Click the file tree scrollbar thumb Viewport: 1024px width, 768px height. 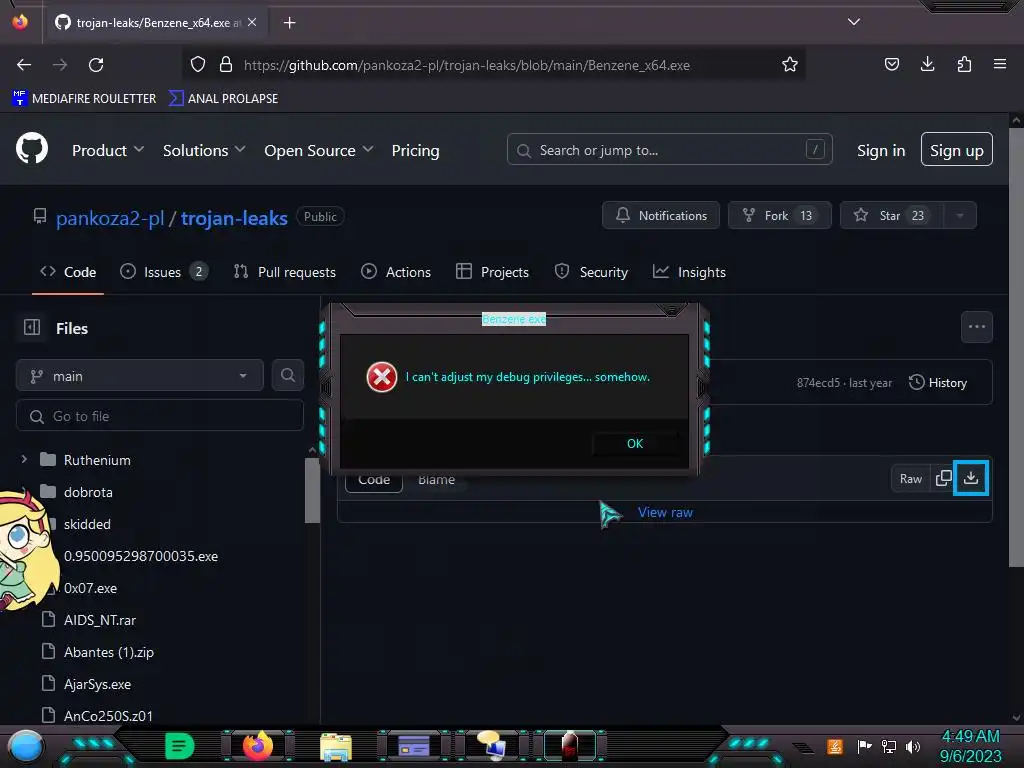(312, 490)
